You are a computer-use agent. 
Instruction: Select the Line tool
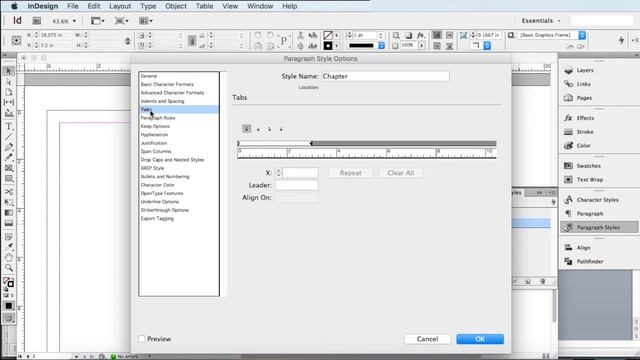9,137
